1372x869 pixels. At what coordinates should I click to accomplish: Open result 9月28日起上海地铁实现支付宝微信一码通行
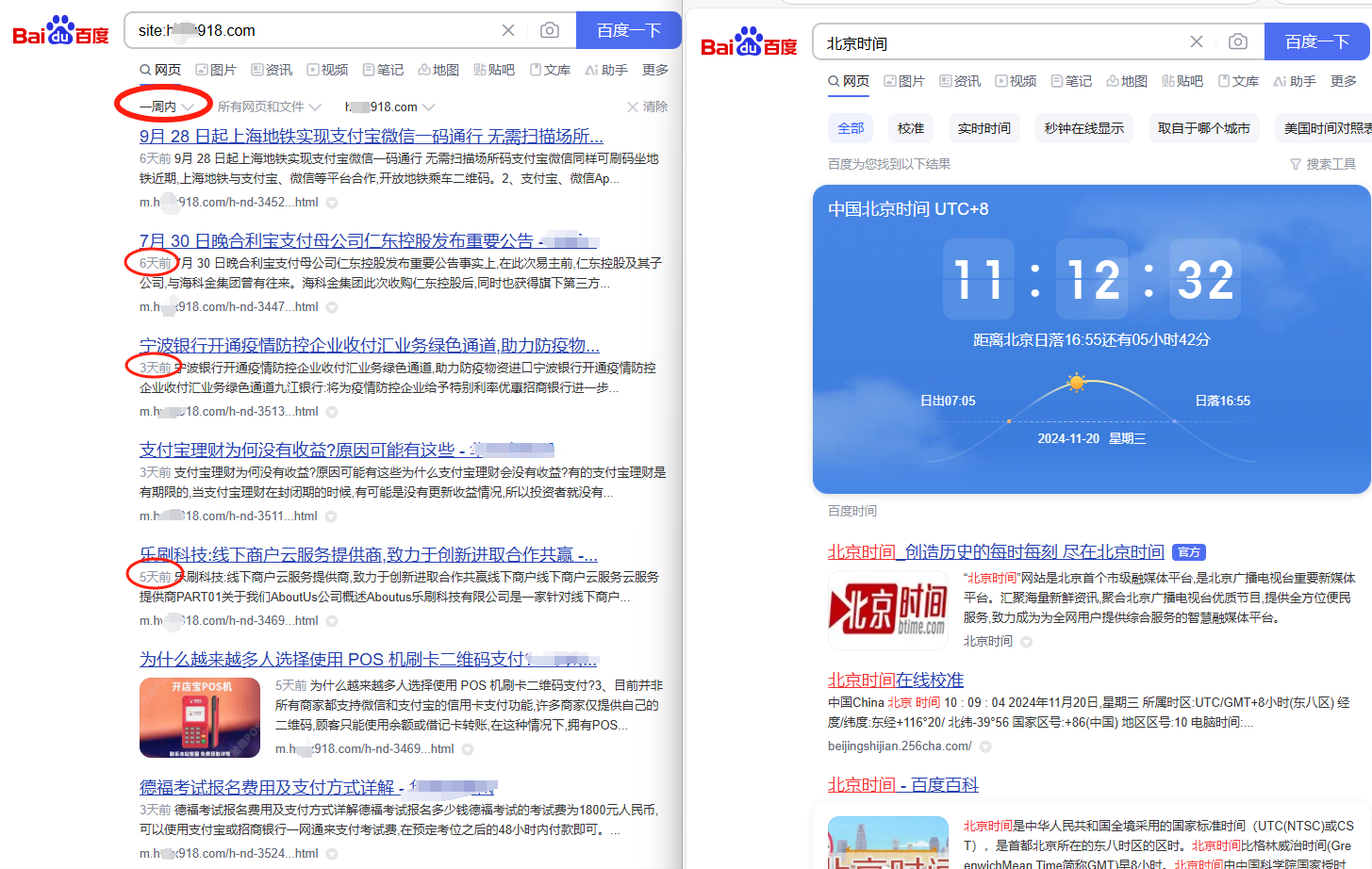[372, 136]
